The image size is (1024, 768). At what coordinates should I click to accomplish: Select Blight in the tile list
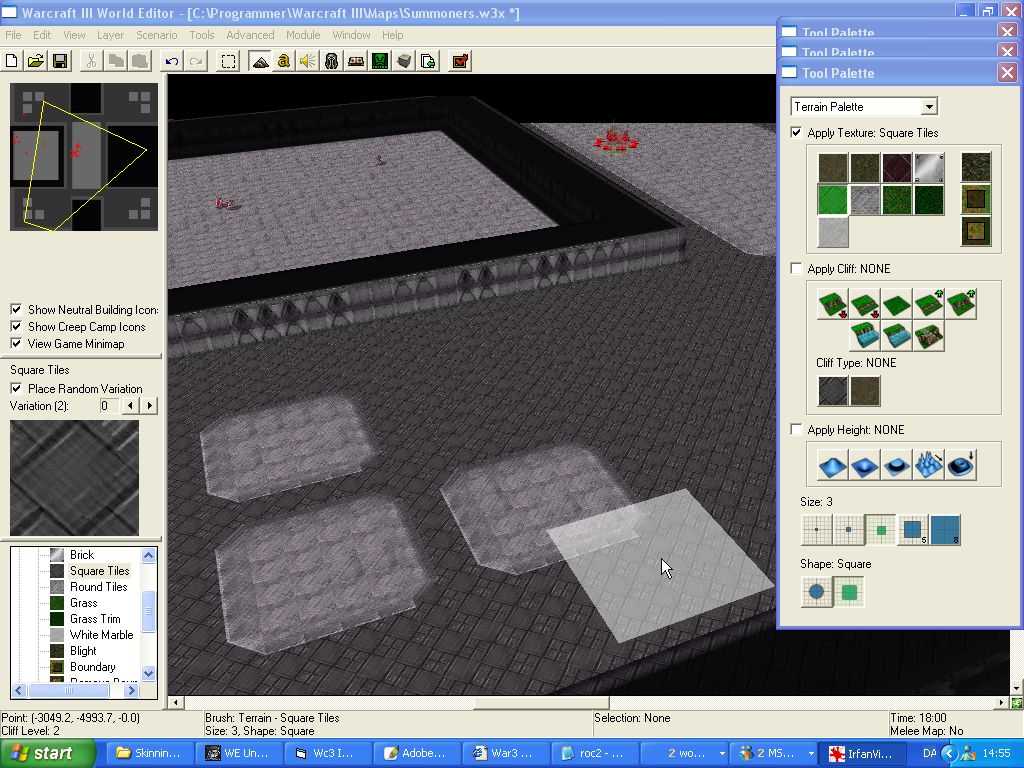(x=83, y=650)
